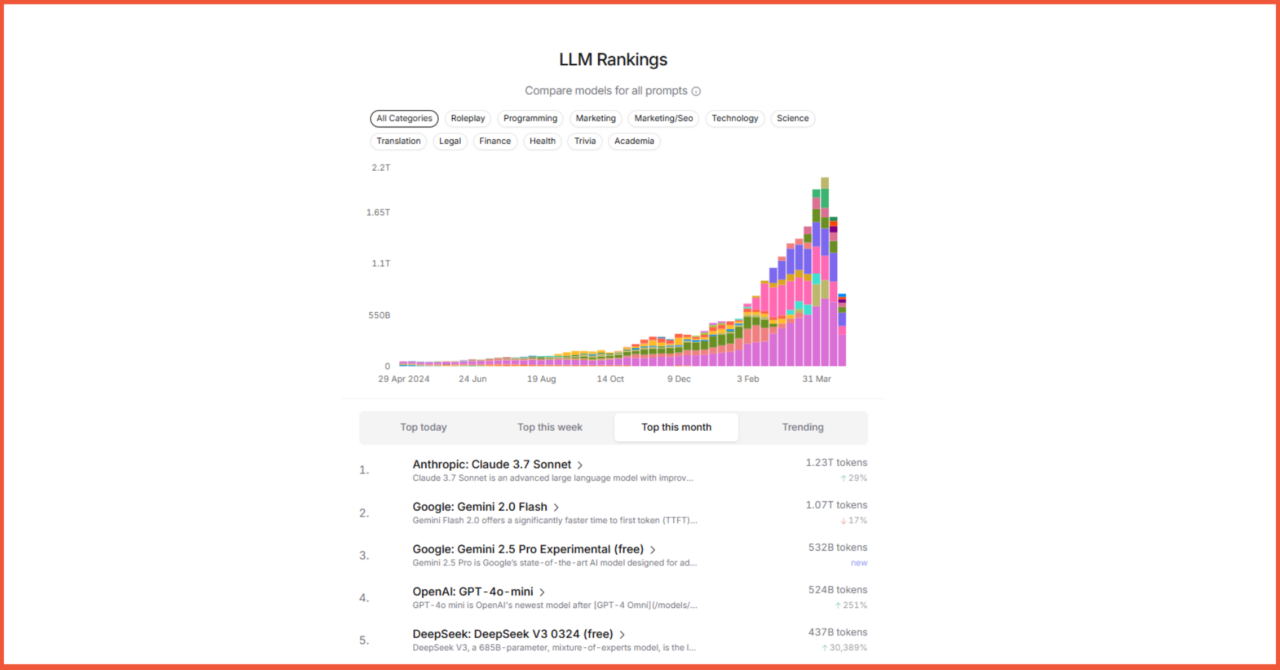The width and height of the screenshot is (1280, 670).
Task: Click chevron next to Gemini 2.0 Flash
Action: click(x=556, y=507)
